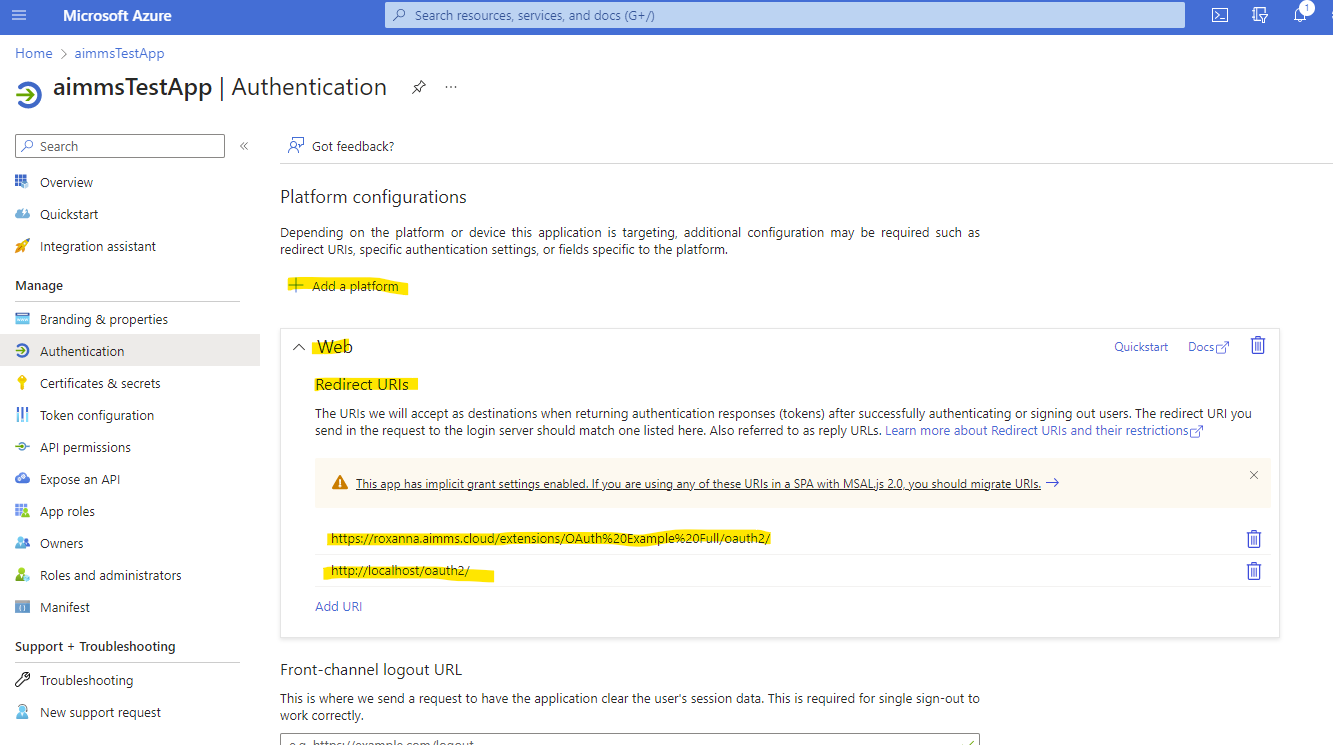1333x745 pixels.
Task: Click the Owners people icon
Action: 22,543
